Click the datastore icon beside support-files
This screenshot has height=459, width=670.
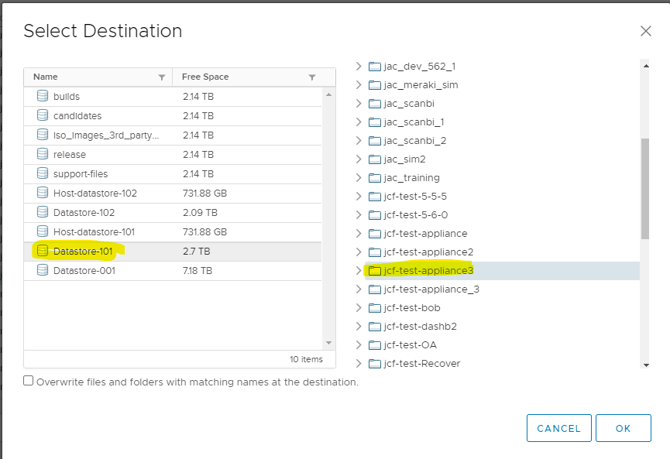coord(42,173)
